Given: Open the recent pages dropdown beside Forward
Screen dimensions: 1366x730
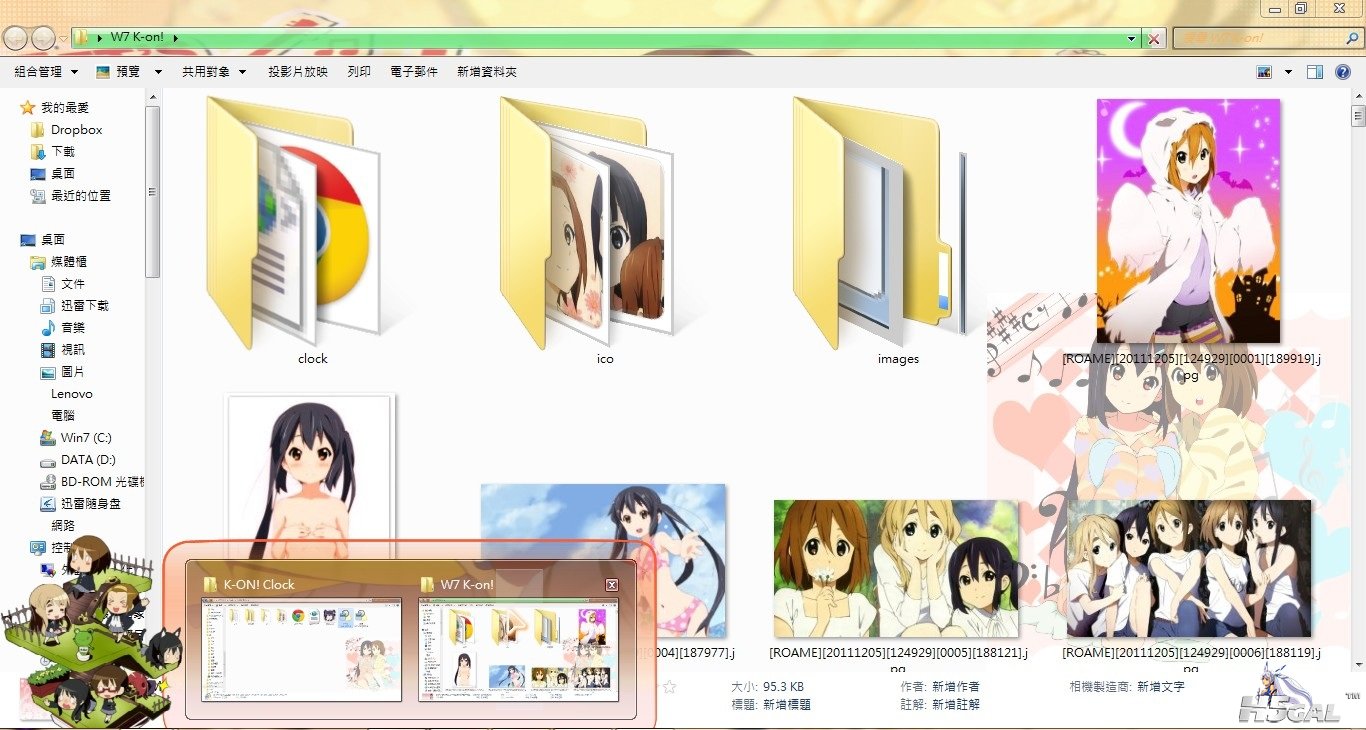Looking at the screenshot, I should [63, 38].
